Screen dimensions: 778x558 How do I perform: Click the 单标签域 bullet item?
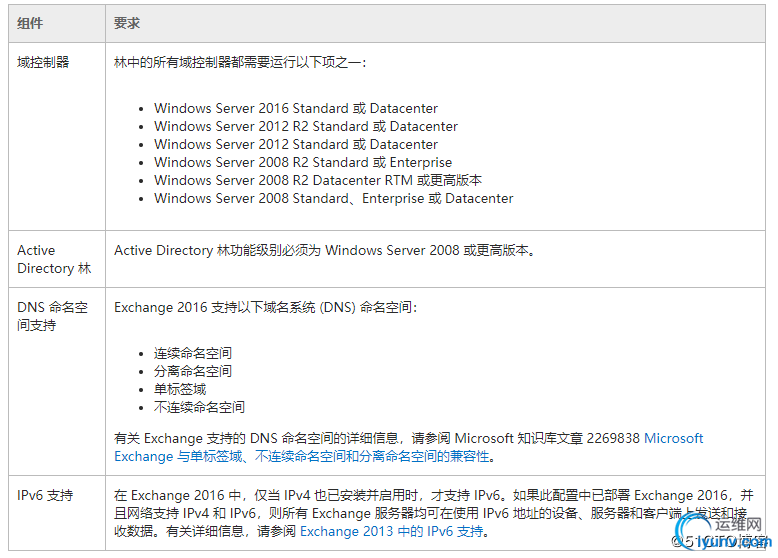pyautogui.click(x=180, y=389)
